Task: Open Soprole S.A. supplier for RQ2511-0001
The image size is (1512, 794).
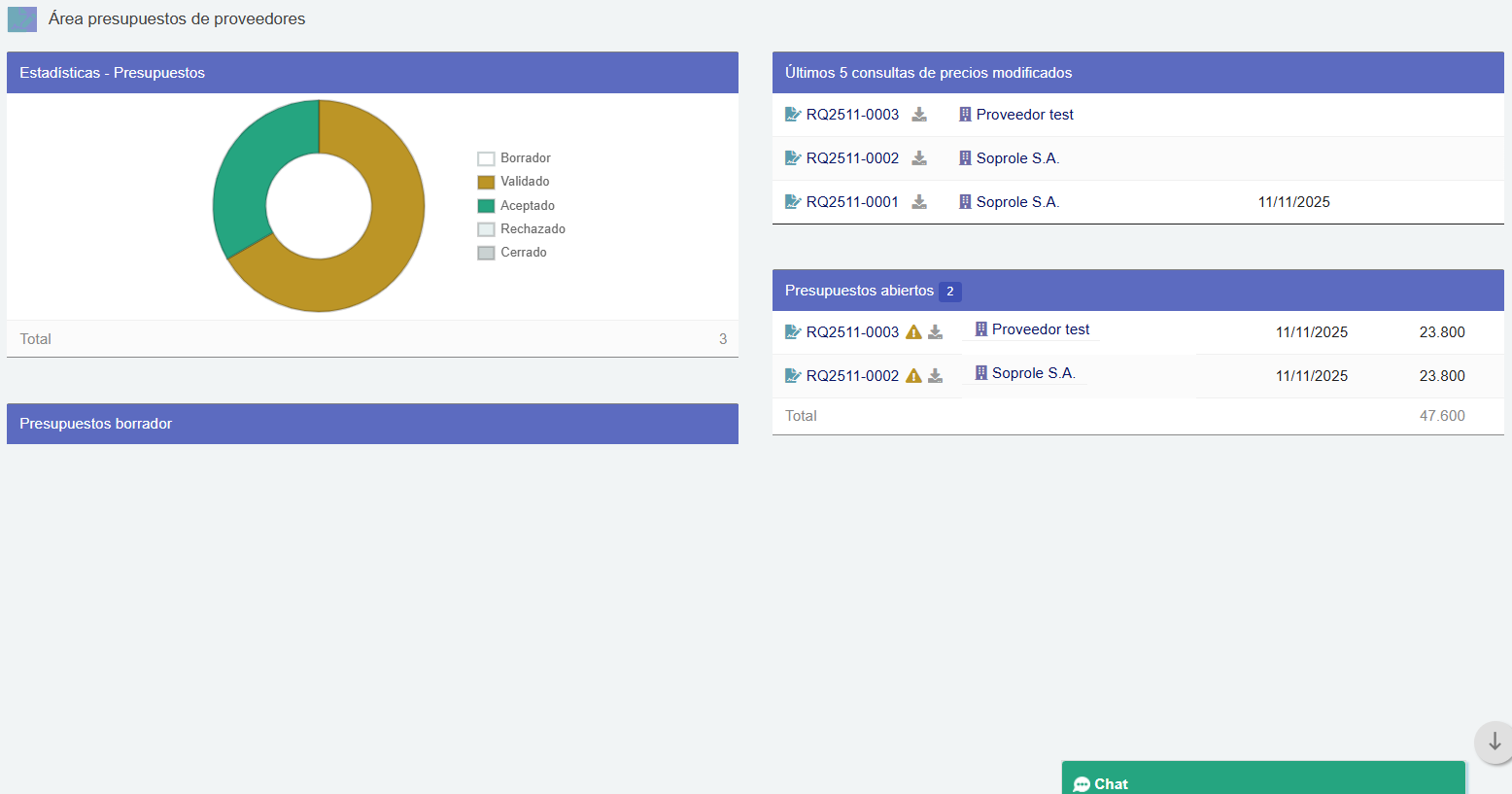Action: pyautogui.click(x=1016, y=202)
